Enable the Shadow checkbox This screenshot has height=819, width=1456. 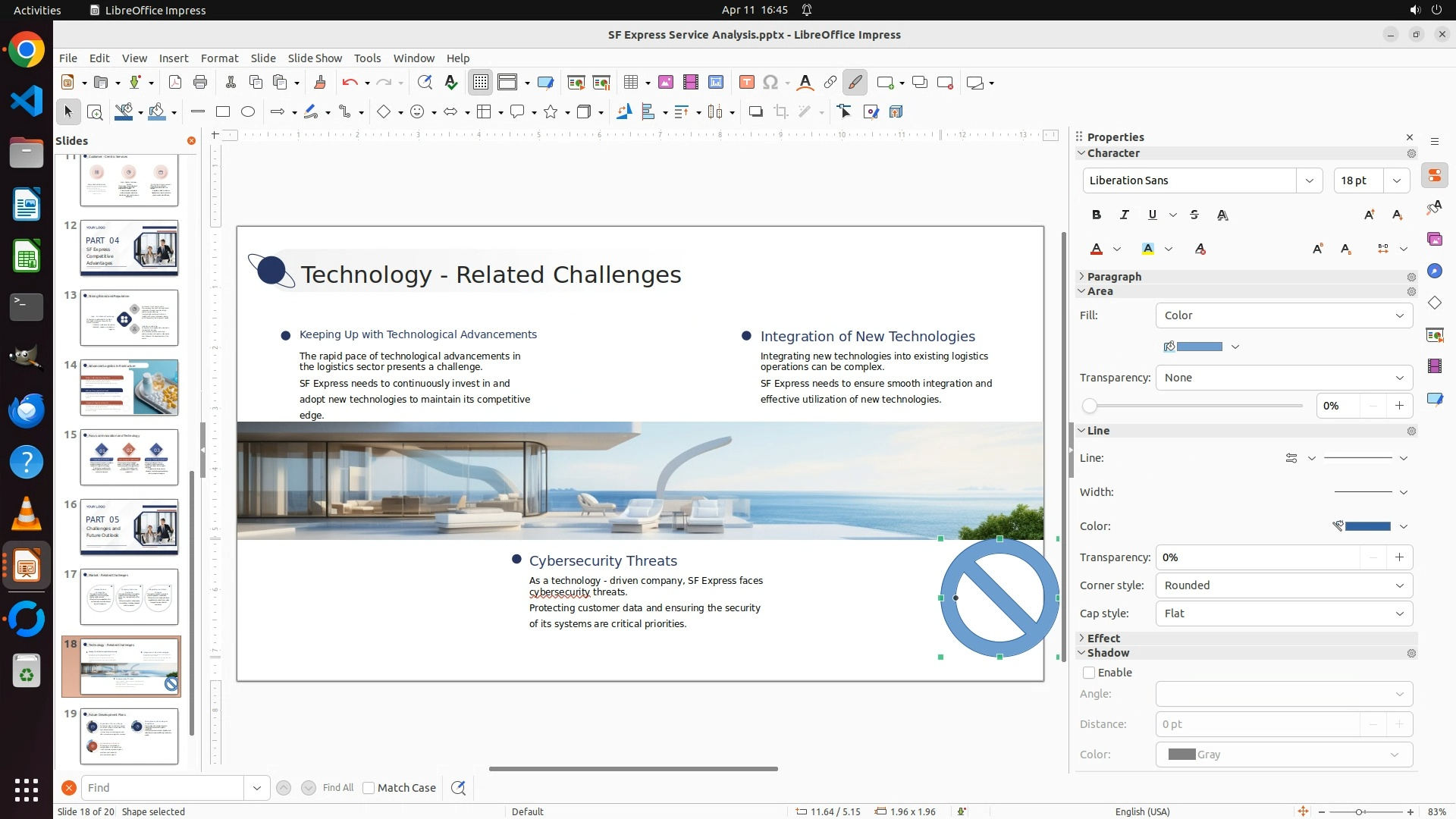click(x=1089, y=673)
